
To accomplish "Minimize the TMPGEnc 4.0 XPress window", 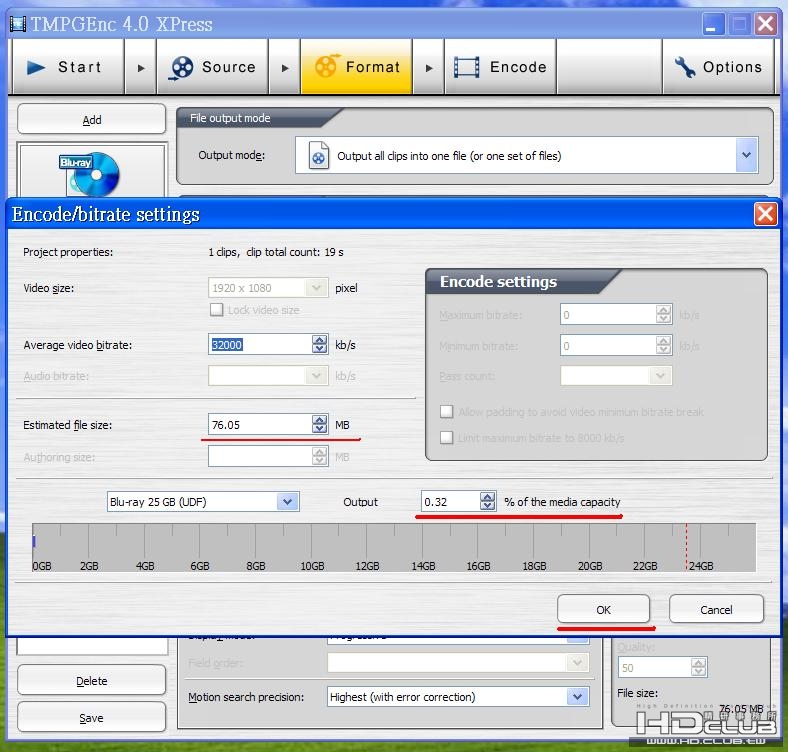I will click(713, 24).
